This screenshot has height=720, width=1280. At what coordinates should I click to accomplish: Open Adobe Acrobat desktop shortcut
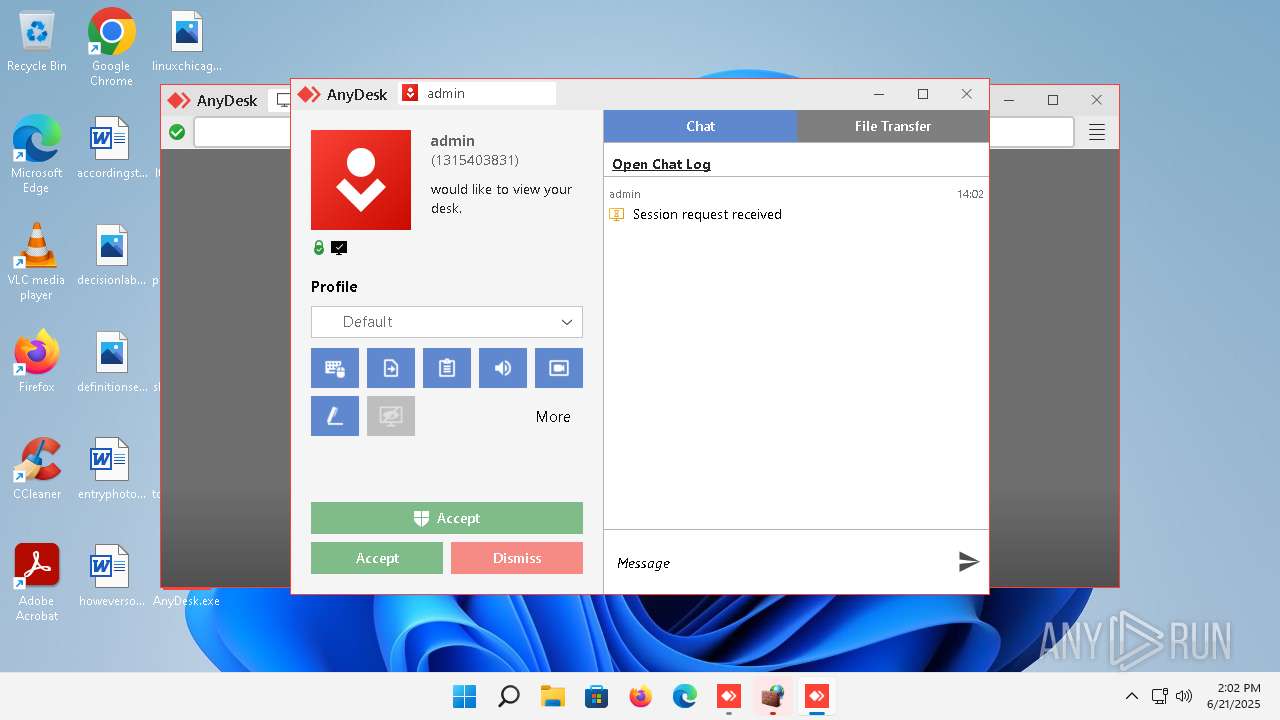pos(37,582)
